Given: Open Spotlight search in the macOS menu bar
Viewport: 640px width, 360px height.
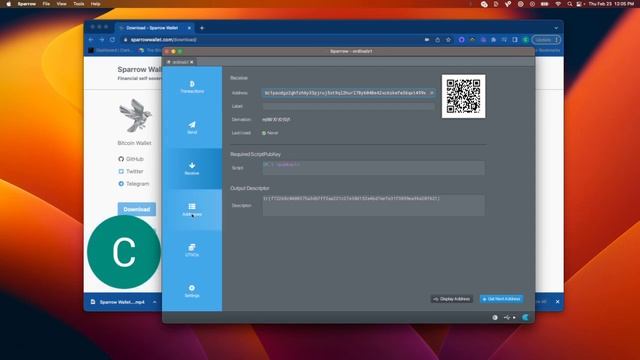Looking at the screenshot, I should (569, 4).
